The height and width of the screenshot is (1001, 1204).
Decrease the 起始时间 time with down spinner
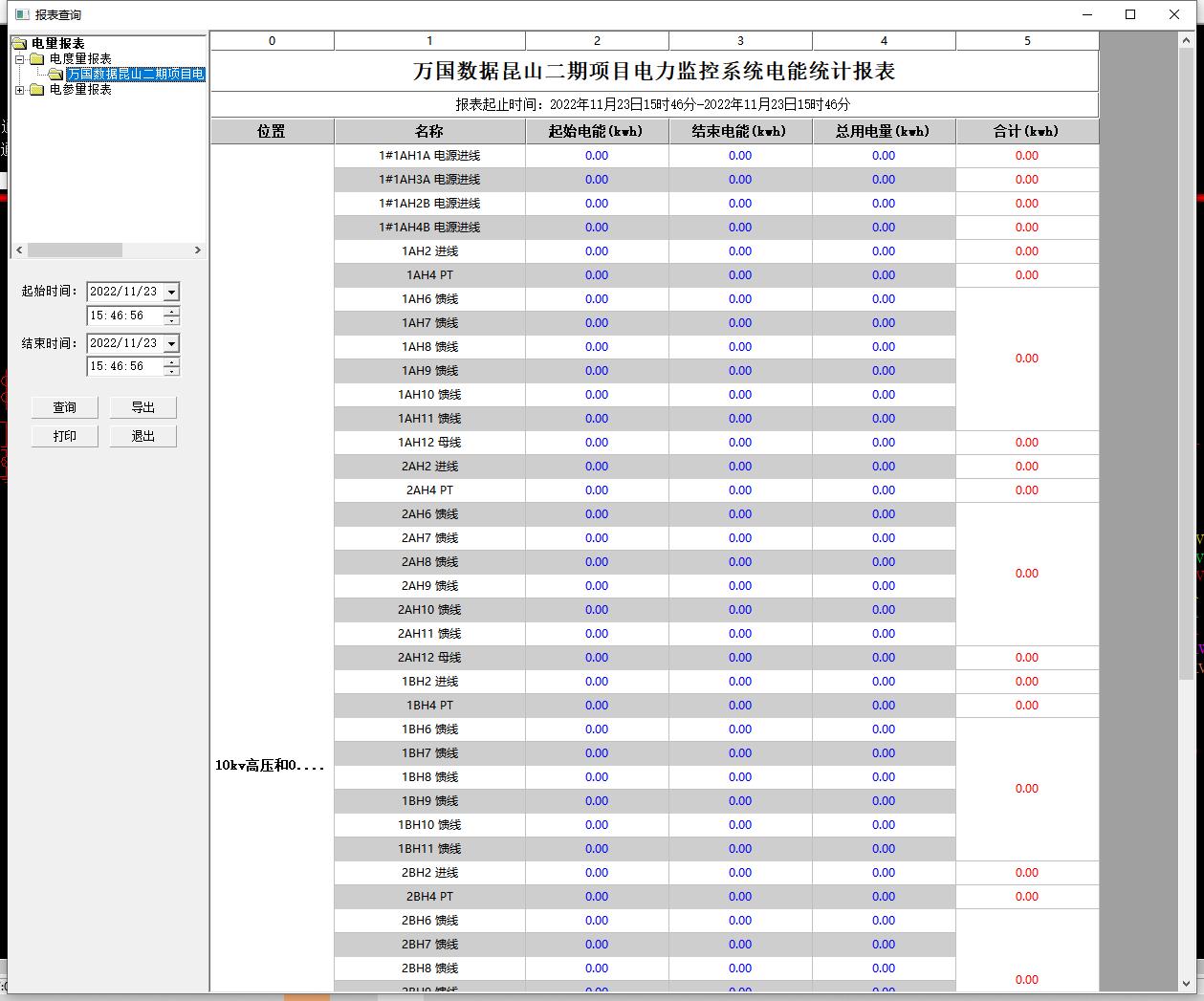click(x=171, y=319)
